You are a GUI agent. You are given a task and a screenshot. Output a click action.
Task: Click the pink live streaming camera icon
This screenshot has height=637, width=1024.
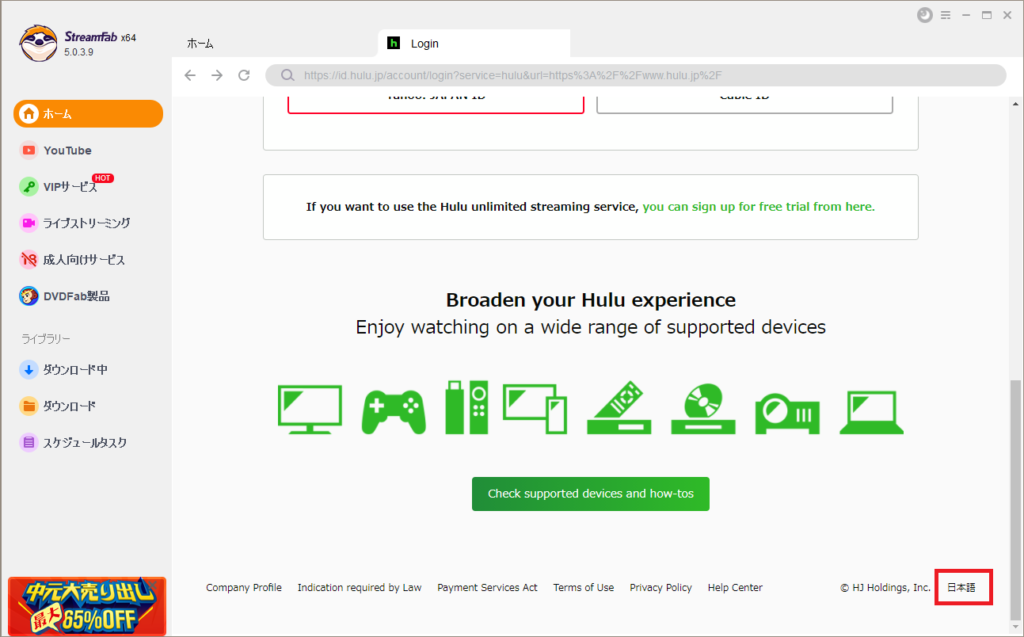[28, 223]
